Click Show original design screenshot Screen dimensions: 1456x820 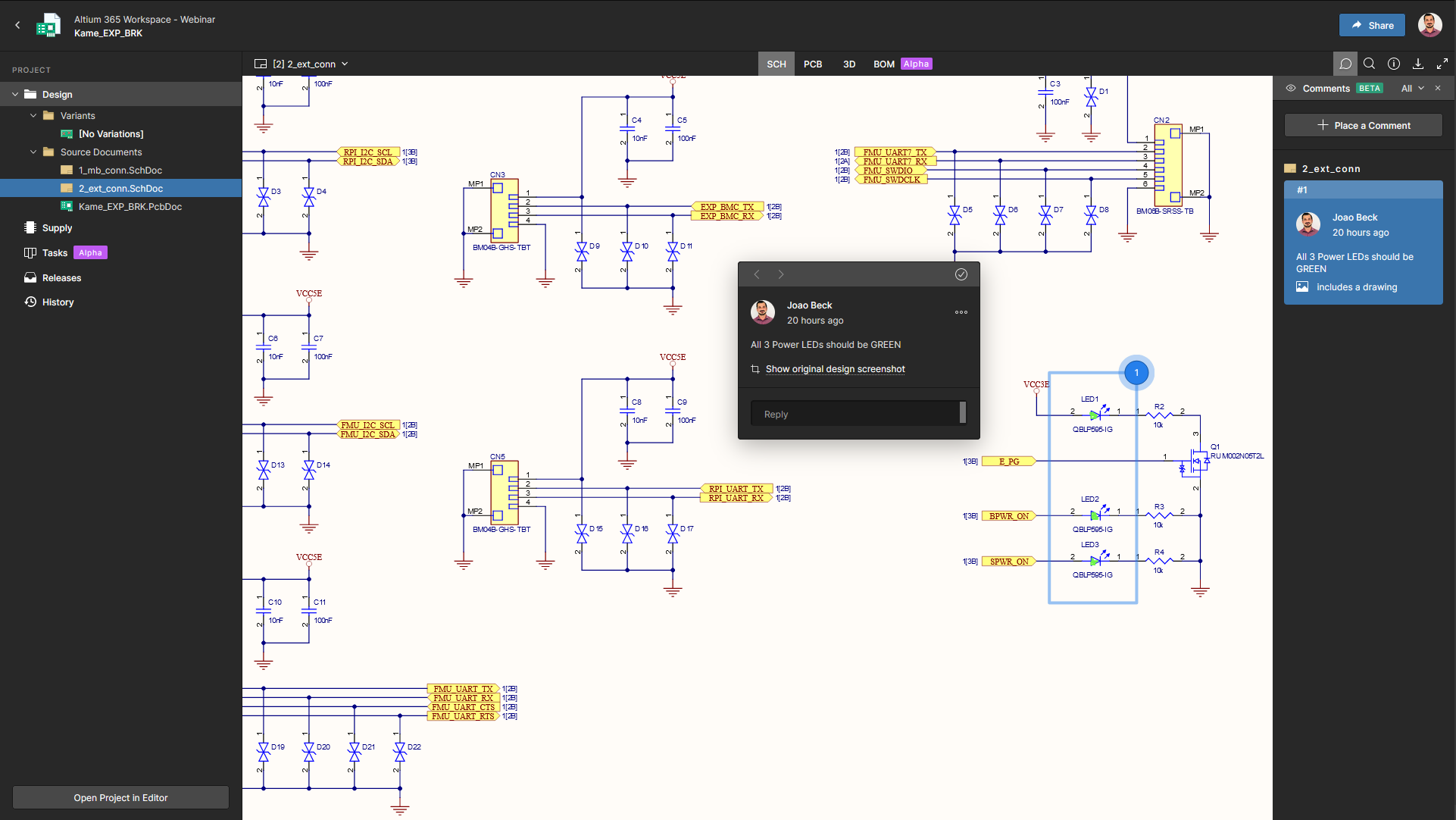click(x=835, y=369)
